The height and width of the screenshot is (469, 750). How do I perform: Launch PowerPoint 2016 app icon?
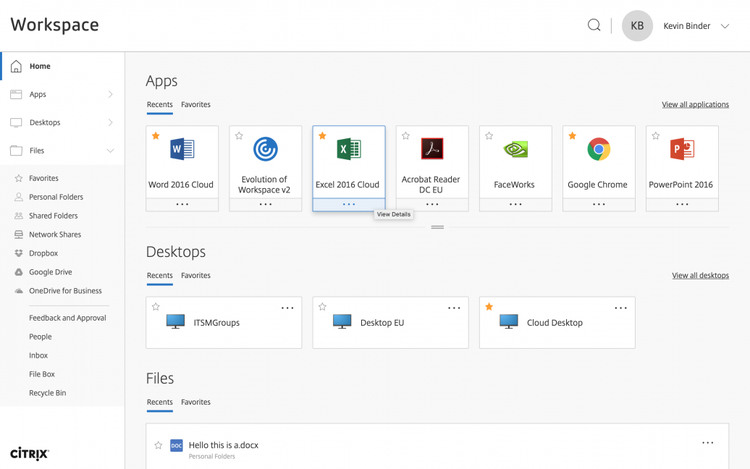tap(682, 149)
